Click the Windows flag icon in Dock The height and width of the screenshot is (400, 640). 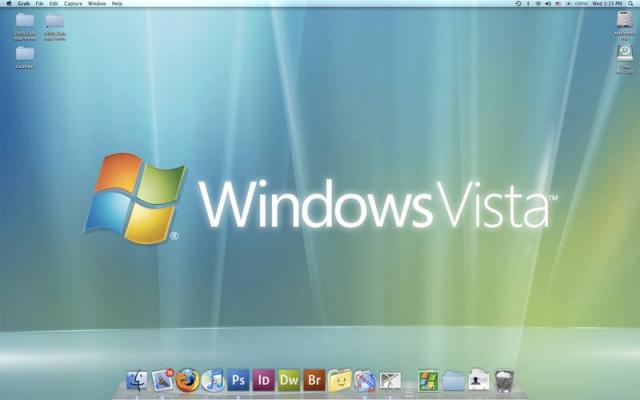pyautogui.click(x=428, y=381)
